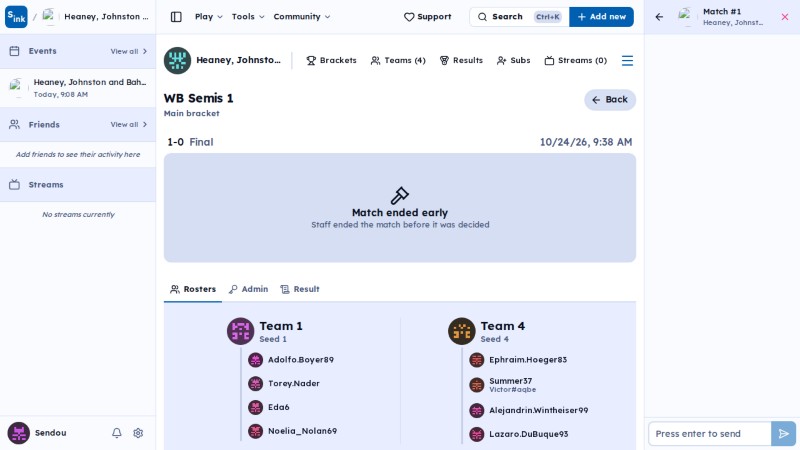This screenshot has width=800, height=450.
Task: Open the Tools dropdown menu
Action: tap(248, 17)
